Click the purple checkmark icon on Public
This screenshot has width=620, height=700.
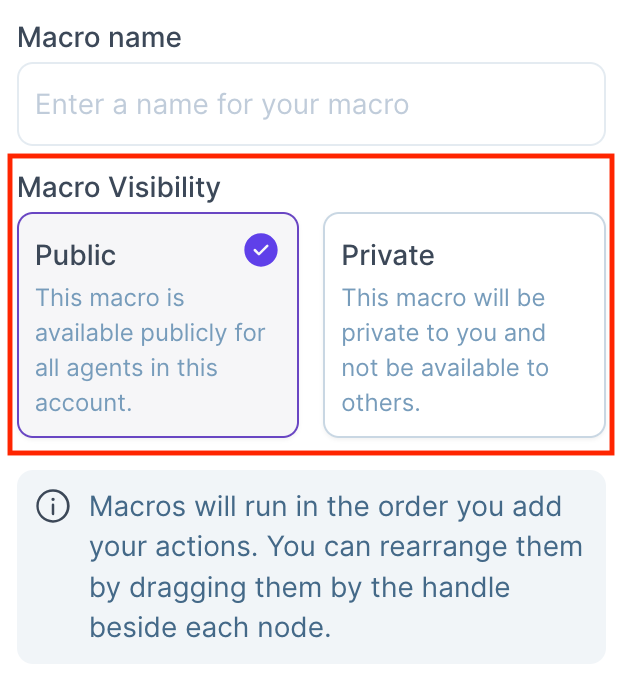261,250
